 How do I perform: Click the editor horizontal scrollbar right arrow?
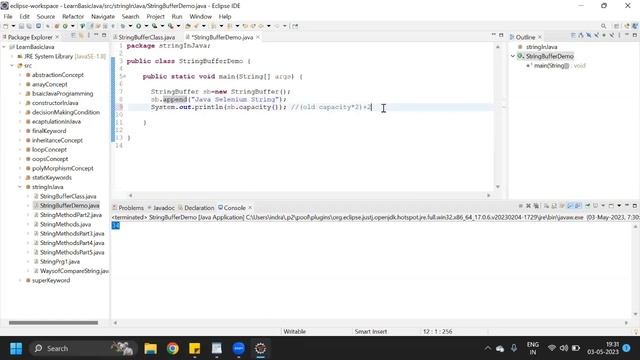(x=489, y=196)
